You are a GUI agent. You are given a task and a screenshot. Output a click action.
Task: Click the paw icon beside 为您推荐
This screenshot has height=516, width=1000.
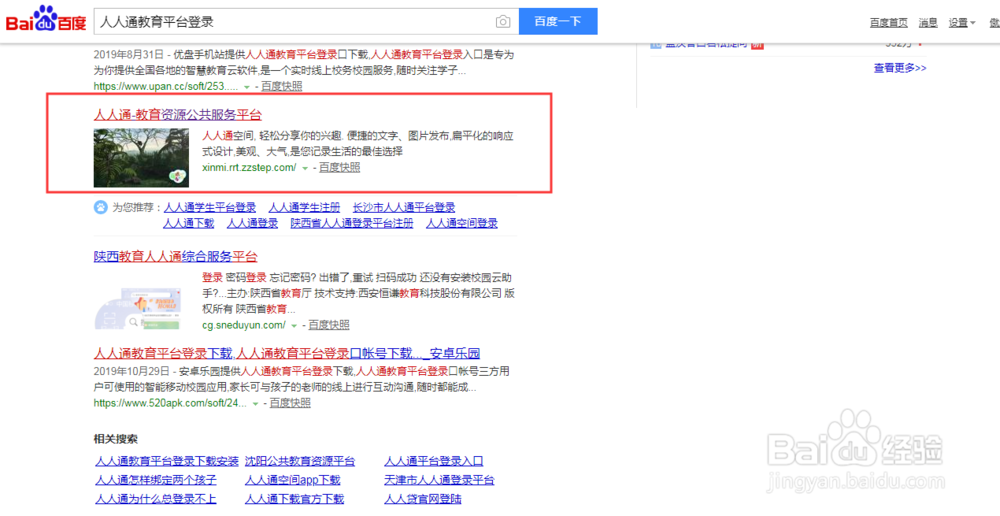(101, 207)
